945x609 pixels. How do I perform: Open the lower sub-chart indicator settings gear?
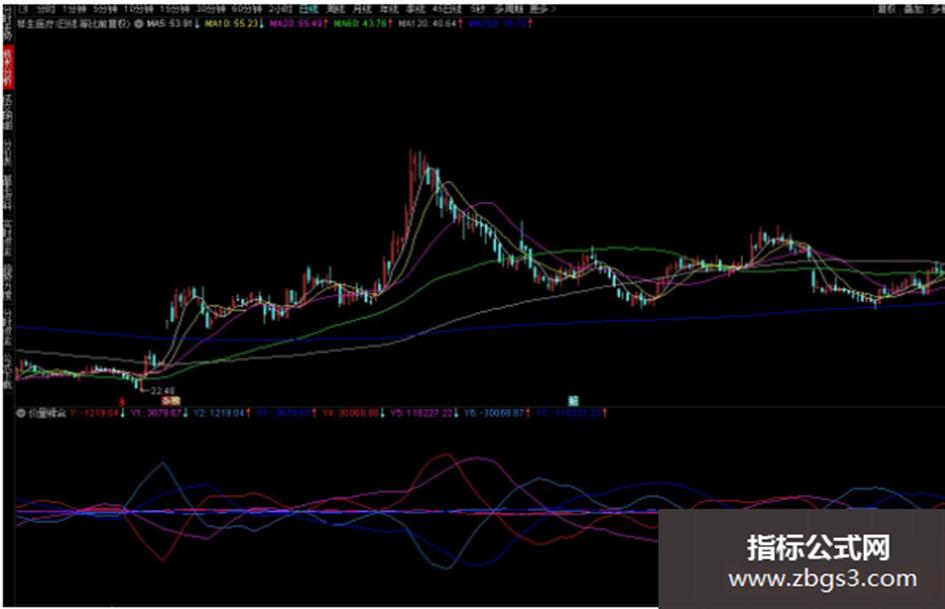21,413
